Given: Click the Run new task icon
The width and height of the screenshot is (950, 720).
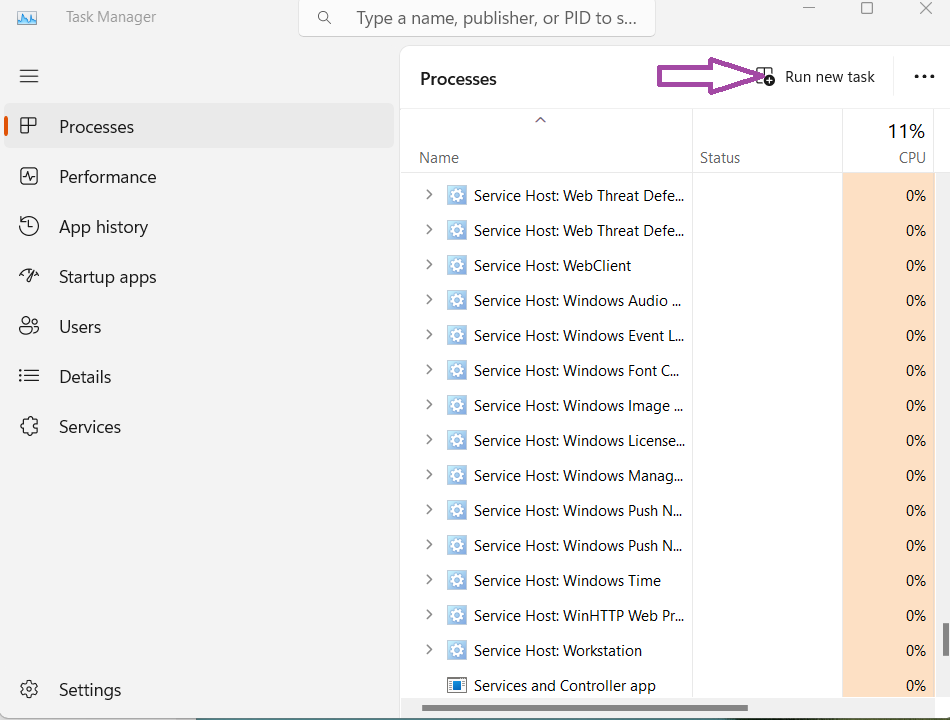Looking at the screenshot, I should (765, 77).
